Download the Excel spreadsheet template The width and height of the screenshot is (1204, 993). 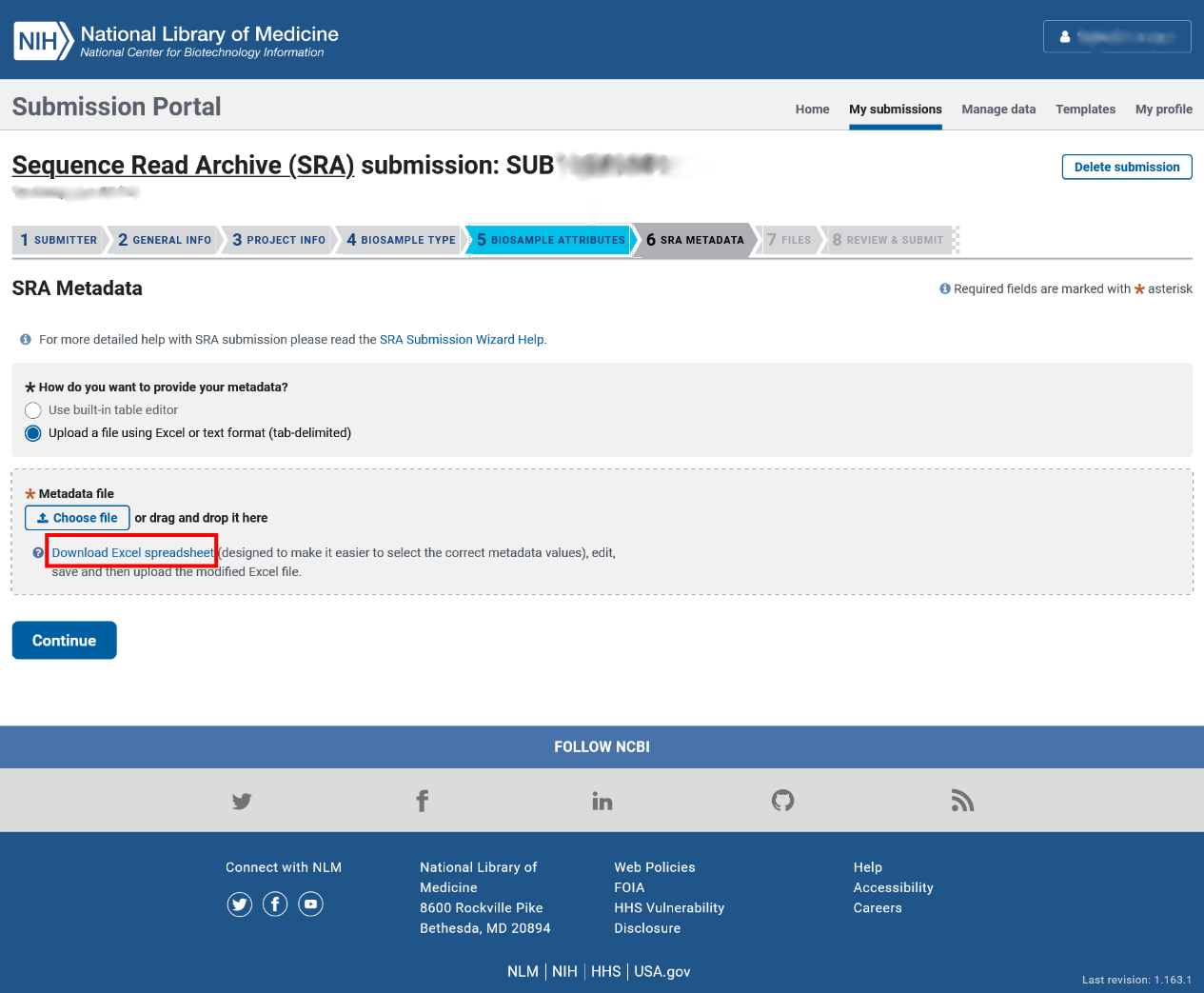tap(131, 552)
